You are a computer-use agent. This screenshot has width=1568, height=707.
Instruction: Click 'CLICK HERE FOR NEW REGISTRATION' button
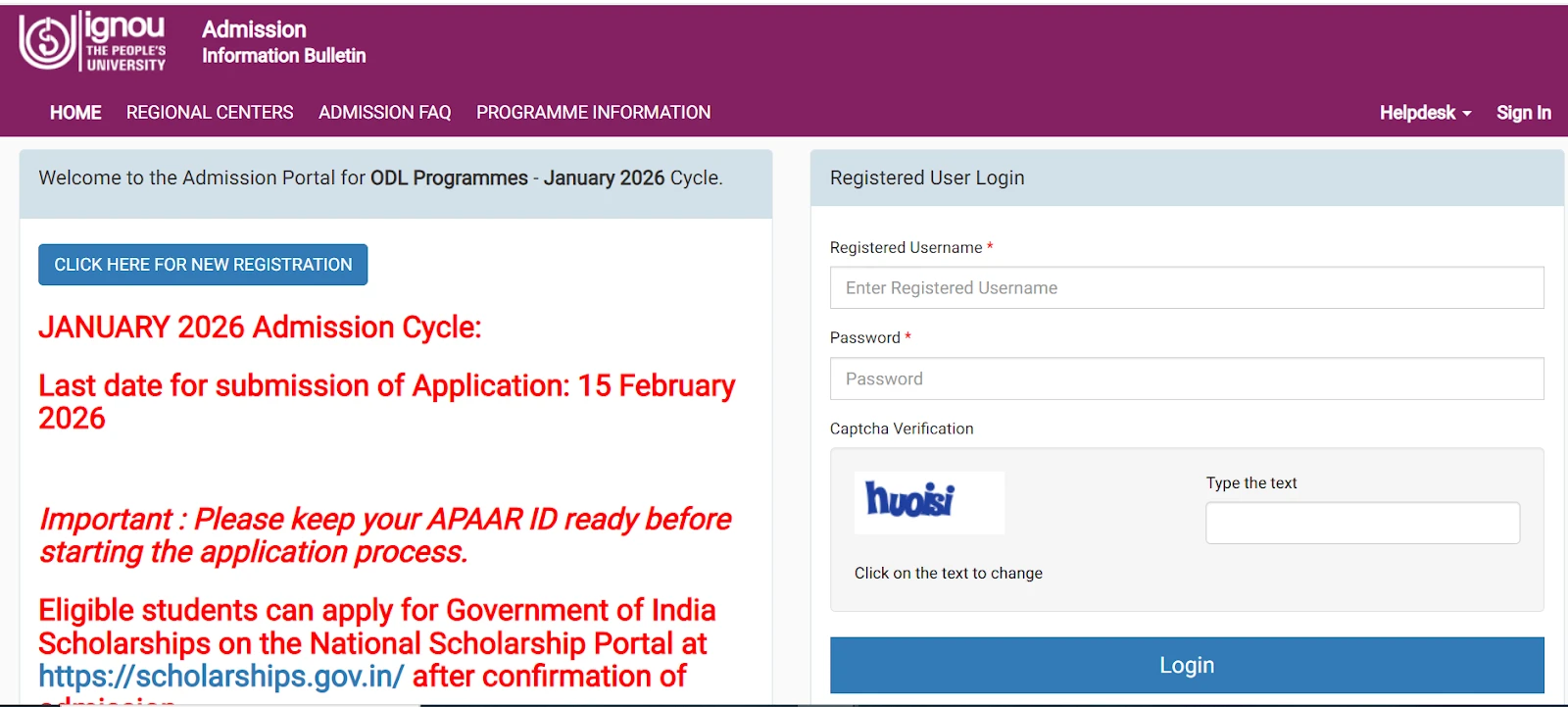pos(202,264)
